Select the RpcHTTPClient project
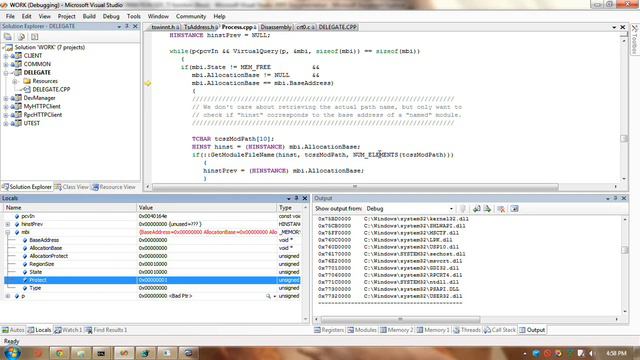The width and height of the screenshot is (640, 360). [x=43, y=115]
